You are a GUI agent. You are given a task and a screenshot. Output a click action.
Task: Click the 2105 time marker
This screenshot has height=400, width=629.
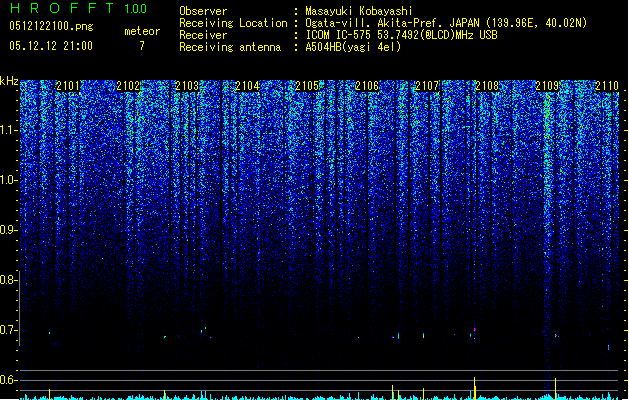click(307, 86)
